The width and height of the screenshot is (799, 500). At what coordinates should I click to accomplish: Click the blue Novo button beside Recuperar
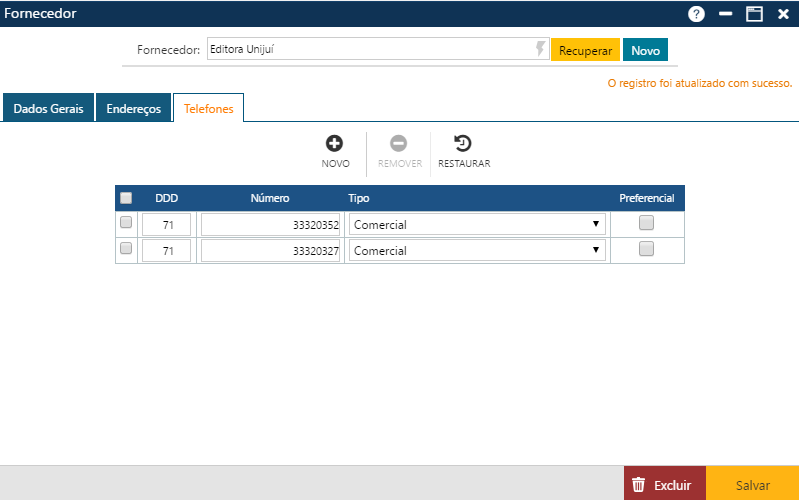click(645, 50)
